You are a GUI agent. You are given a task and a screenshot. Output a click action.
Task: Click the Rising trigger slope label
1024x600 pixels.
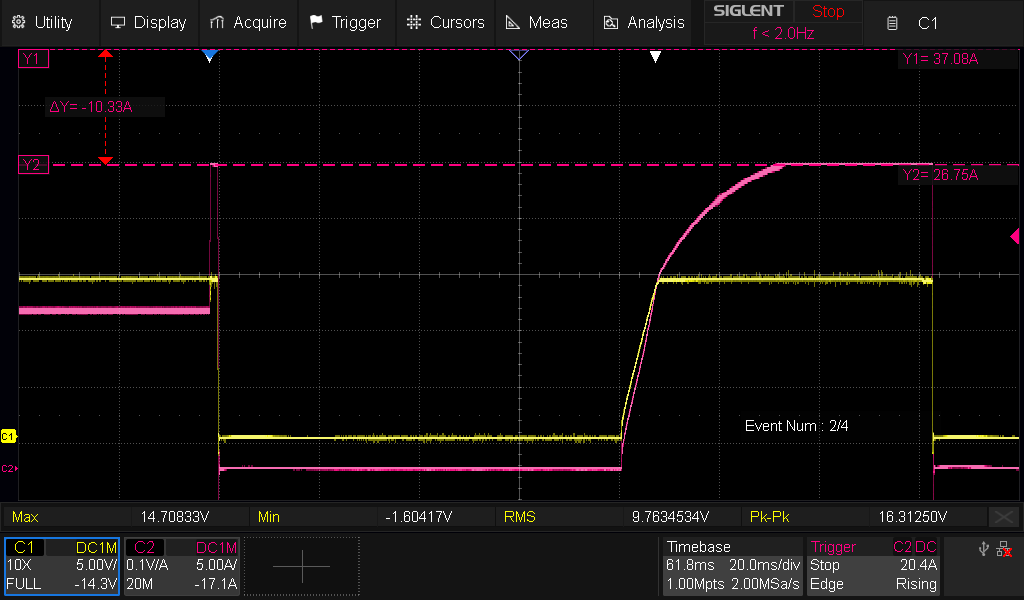click(916, 584)
